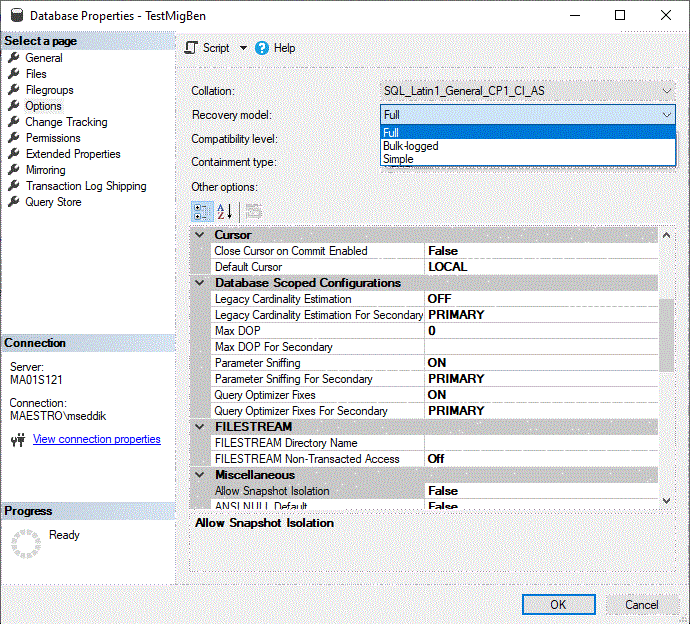Select the Options page
Screen dimensions: 690x624
(x=43, y=106)
